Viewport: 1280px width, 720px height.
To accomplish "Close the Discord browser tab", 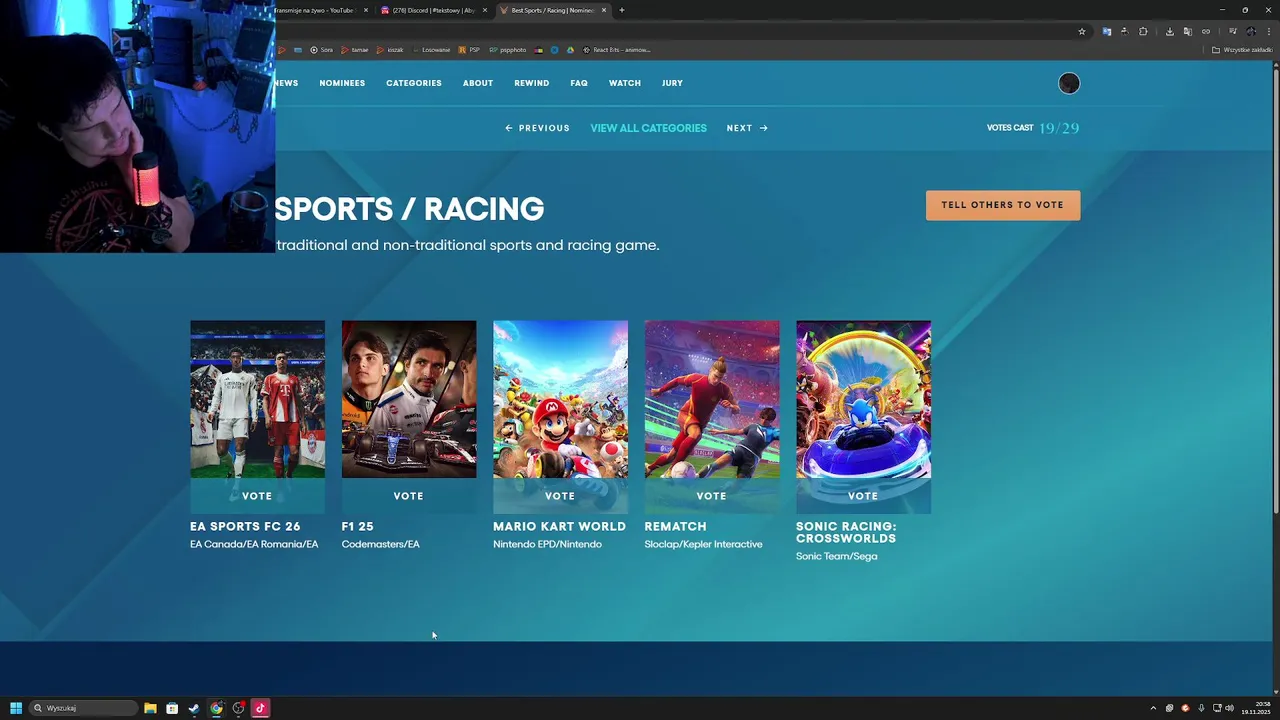I will (x=485, y=10).
